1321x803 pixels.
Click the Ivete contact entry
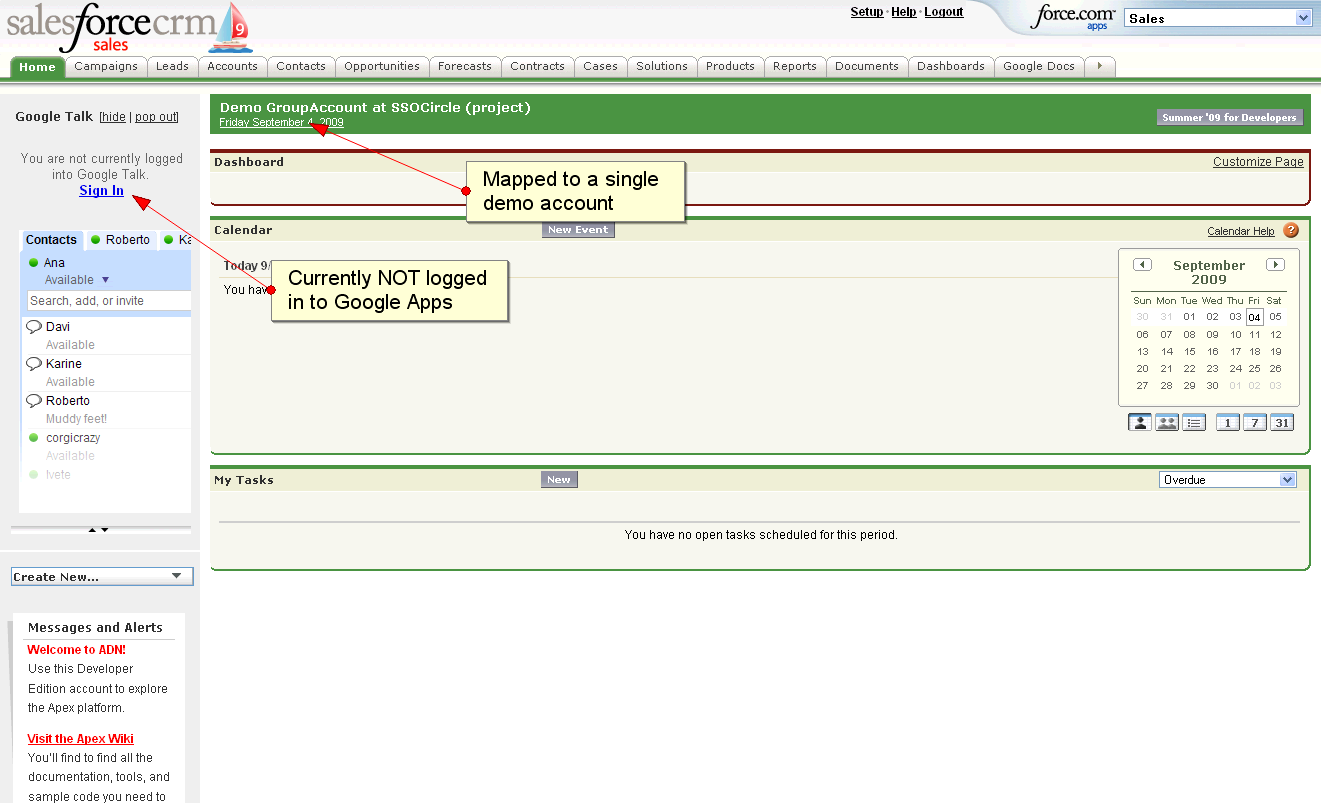[x=58, y=475]
